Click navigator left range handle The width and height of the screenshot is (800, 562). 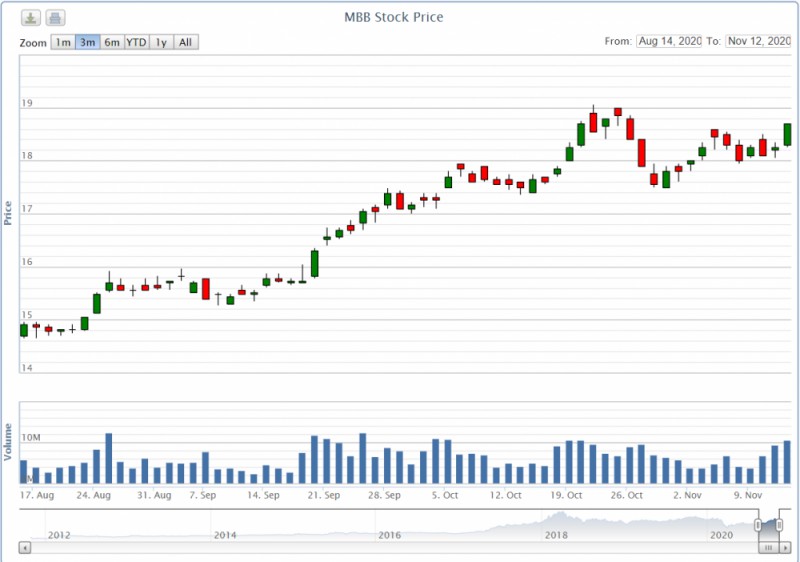click(759, 524)
